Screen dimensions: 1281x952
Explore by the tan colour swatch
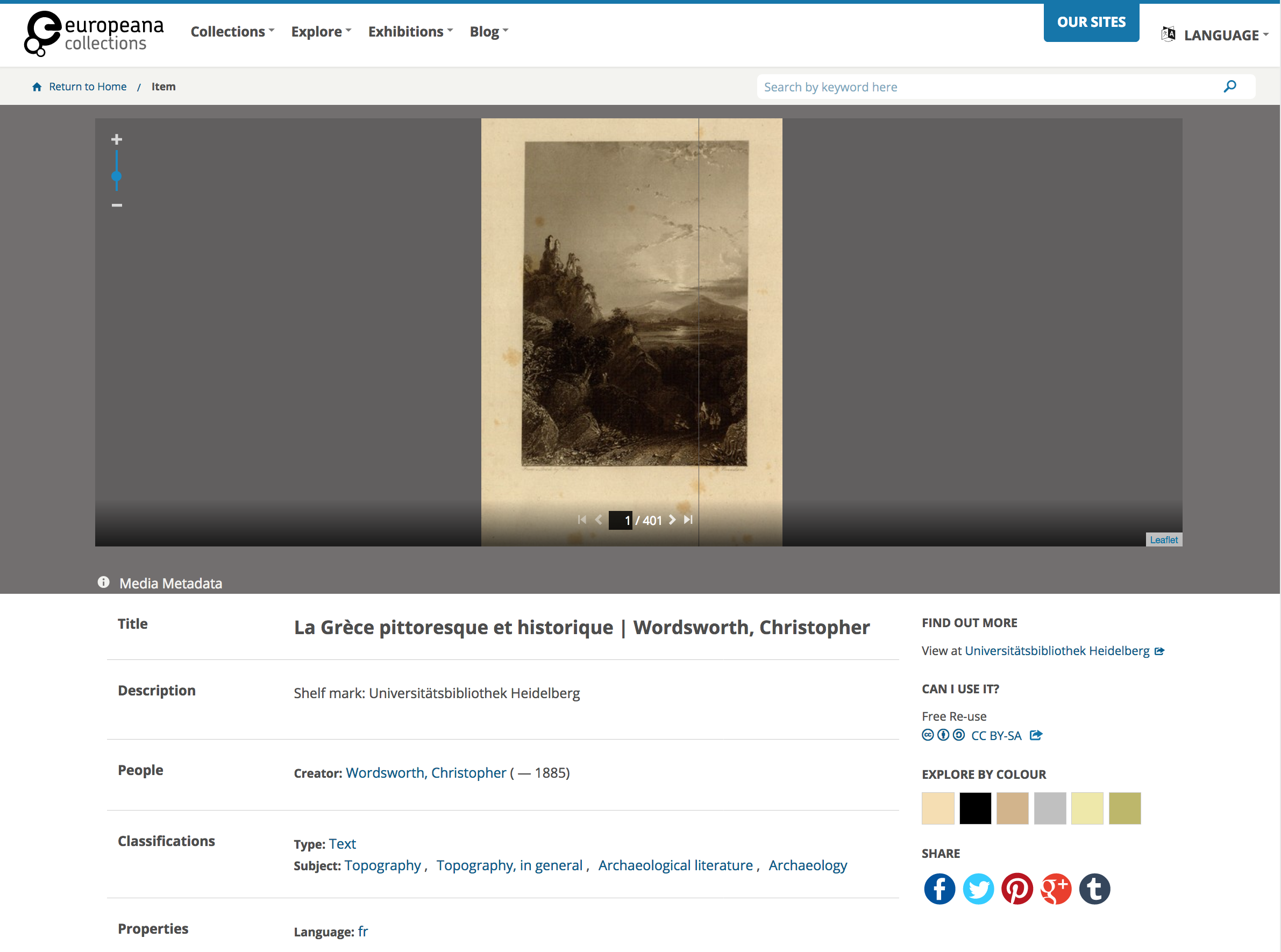click(x=1013, y=808)
